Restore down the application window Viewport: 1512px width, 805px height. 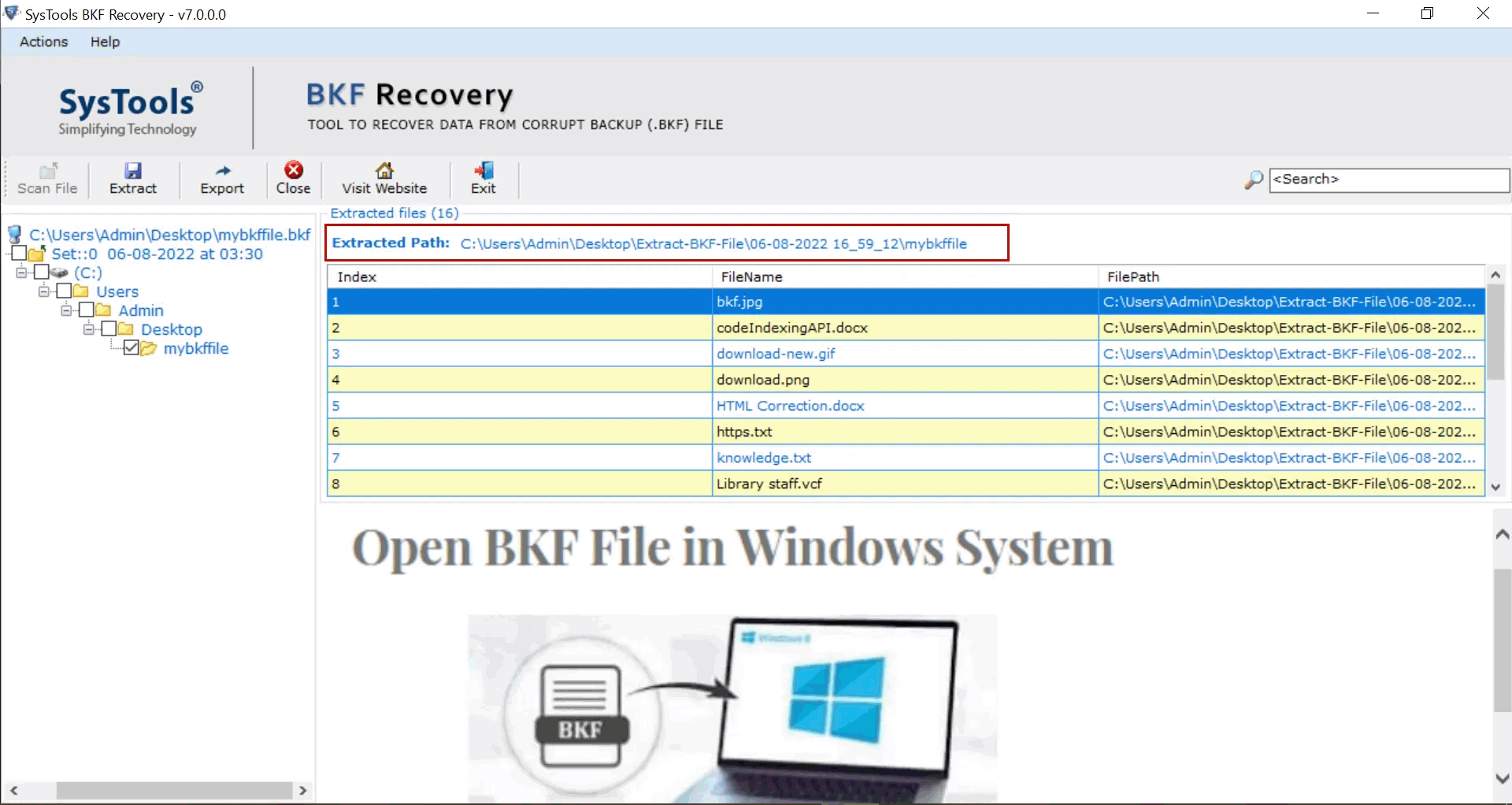pyautogui.click(x=1427, y=13)
